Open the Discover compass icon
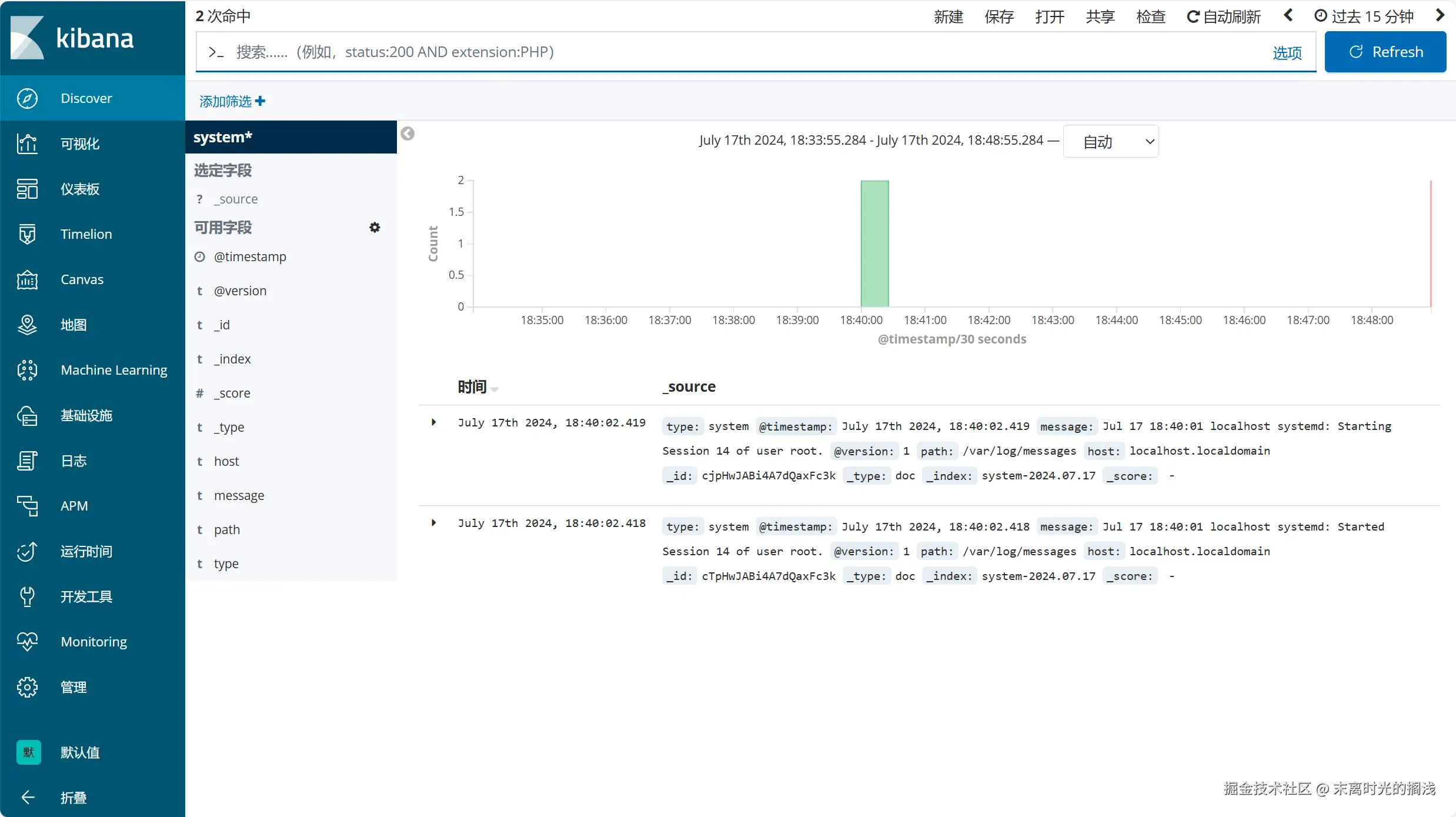Viewport: 1456px width, 817px height. pyautogui.click(x=27, y=98)
